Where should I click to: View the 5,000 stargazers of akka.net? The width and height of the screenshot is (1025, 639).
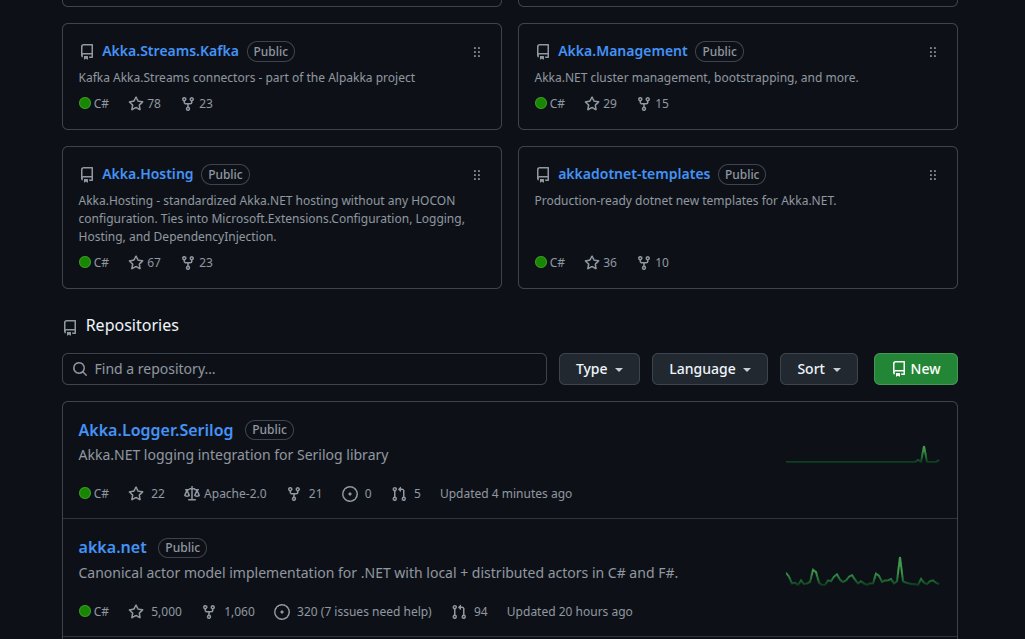[156, 612]
